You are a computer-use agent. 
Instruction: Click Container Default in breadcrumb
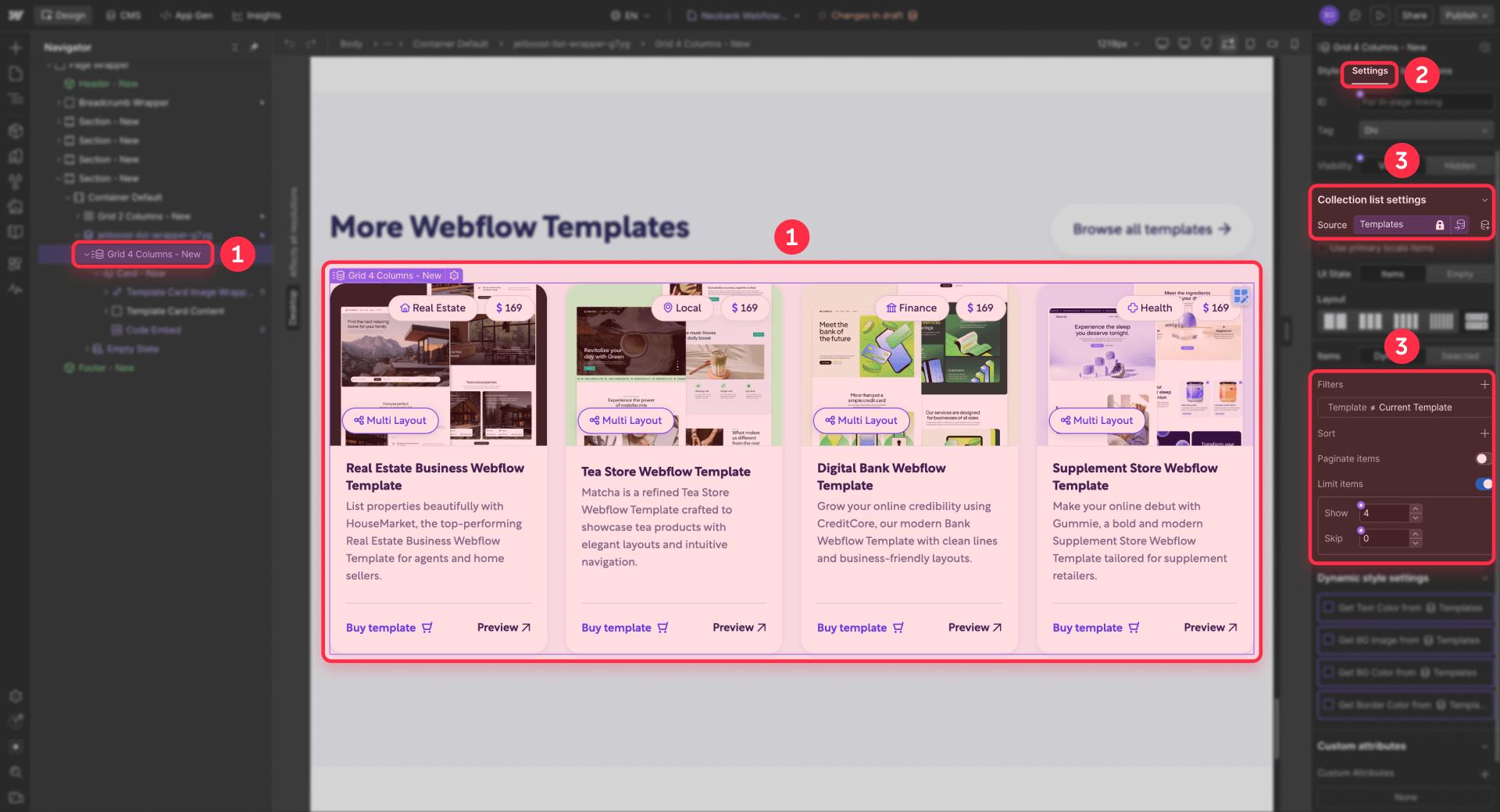click(x=450, y=44)
